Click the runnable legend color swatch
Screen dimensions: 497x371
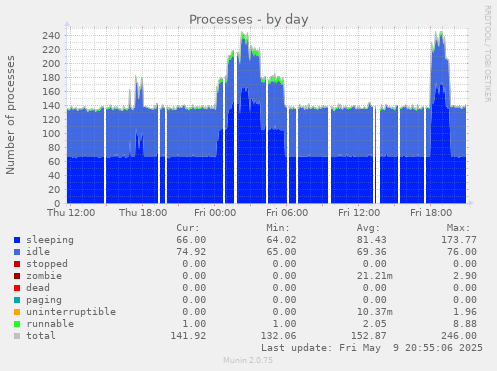(x=17, y=324)
